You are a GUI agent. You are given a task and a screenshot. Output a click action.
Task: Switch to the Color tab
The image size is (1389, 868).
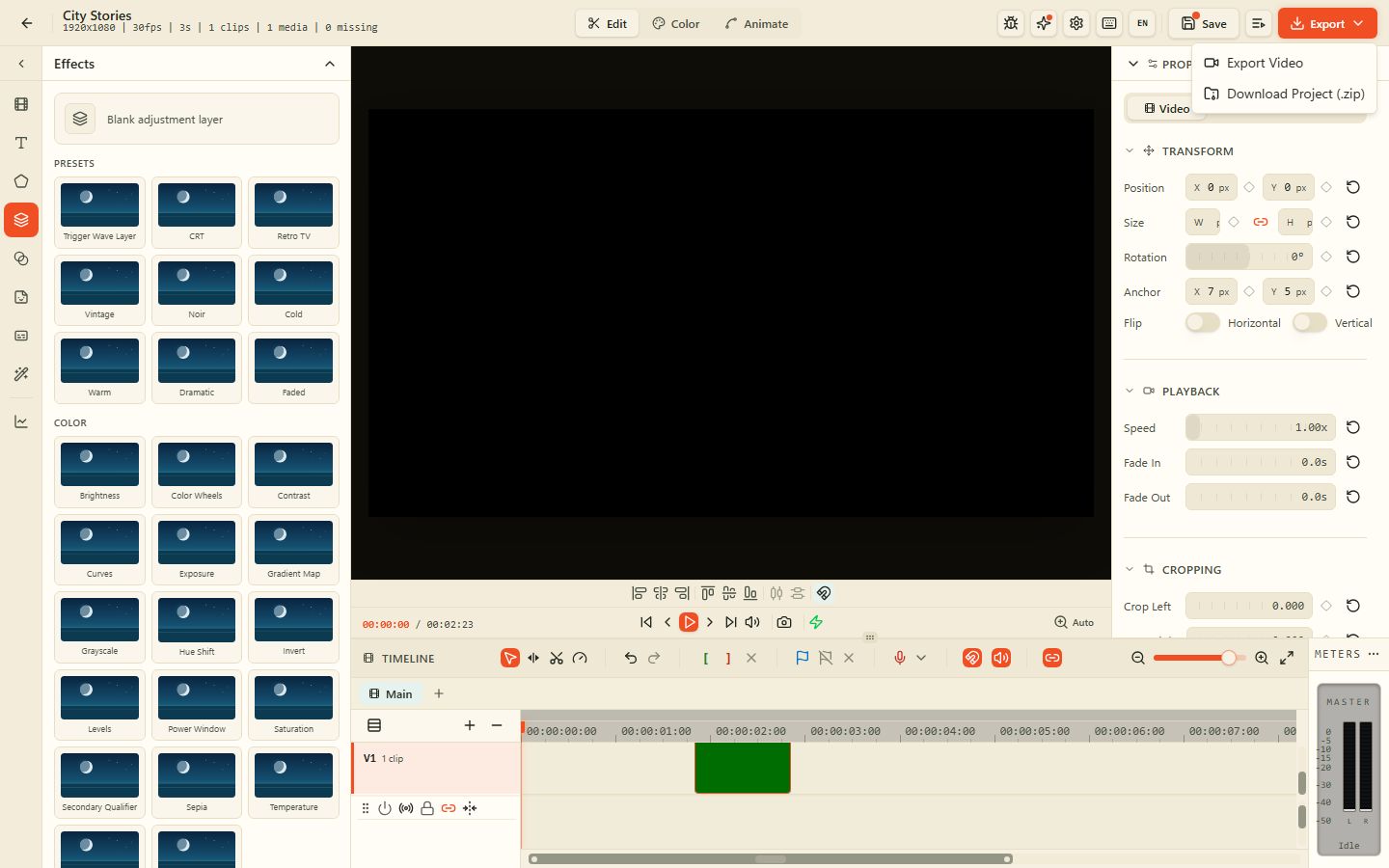675,23
